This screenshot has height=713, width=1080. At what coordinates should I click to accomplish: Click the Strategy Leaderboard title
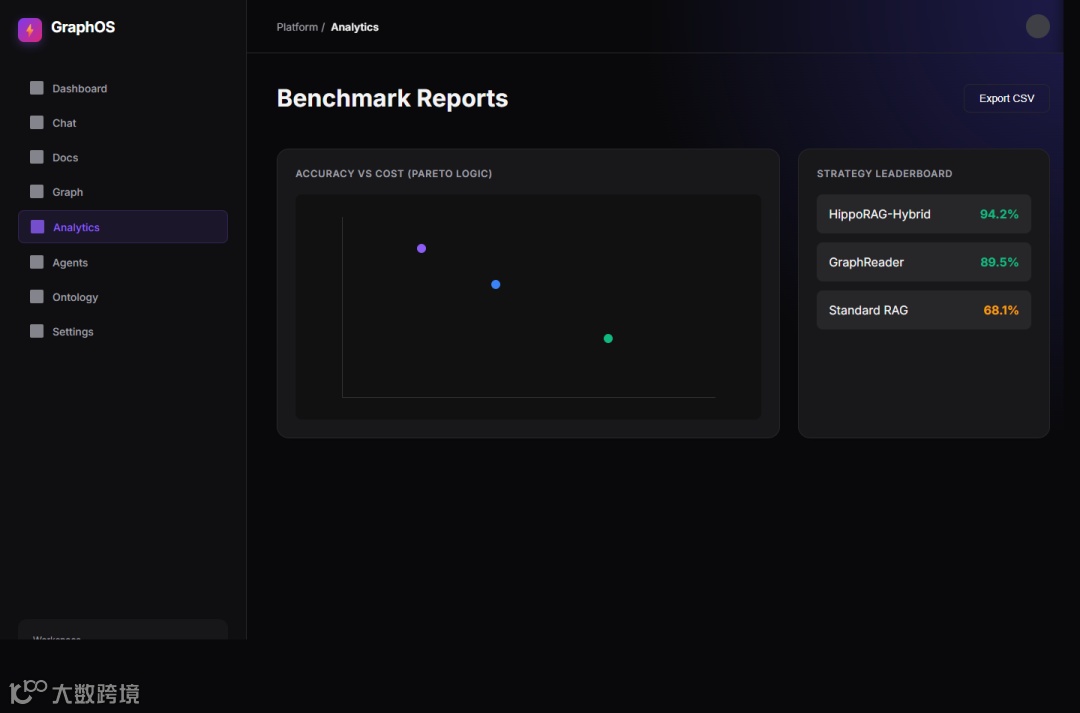[884, 174]
